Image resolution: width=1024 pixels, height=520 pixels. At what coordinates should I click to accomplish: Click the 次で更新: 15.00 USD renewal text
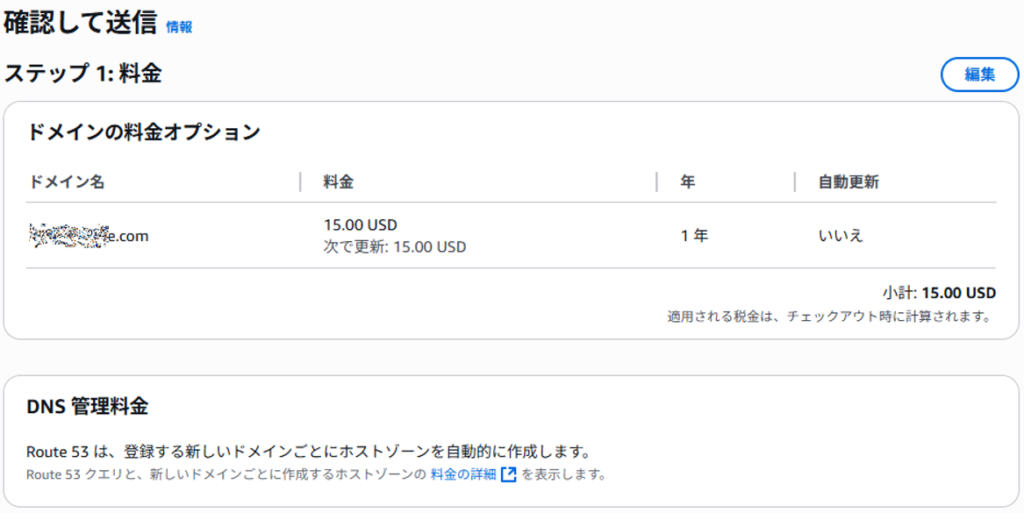394,248
